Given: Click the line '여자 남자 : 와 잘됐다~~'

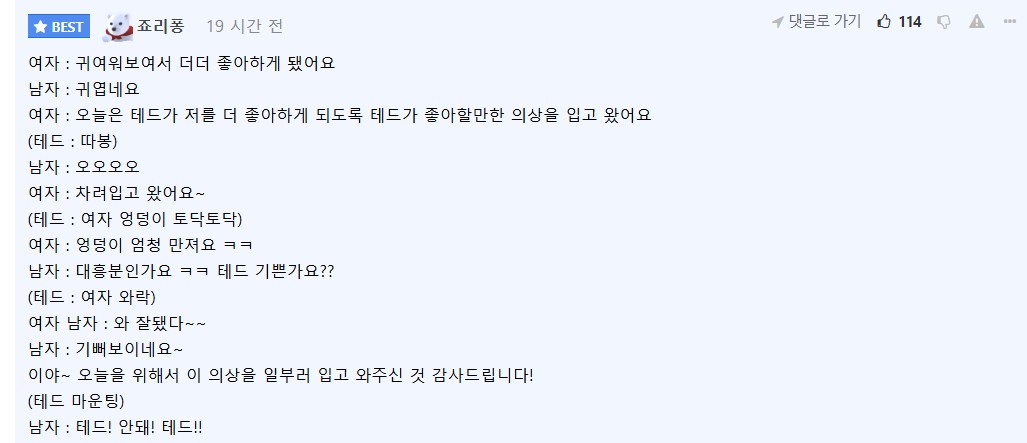Looking at the screenshot, I should click(x=117, y=323).
